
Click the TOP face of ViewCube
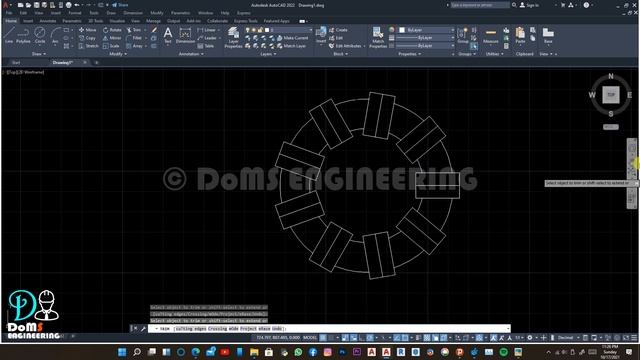click(x=611, y=95)
